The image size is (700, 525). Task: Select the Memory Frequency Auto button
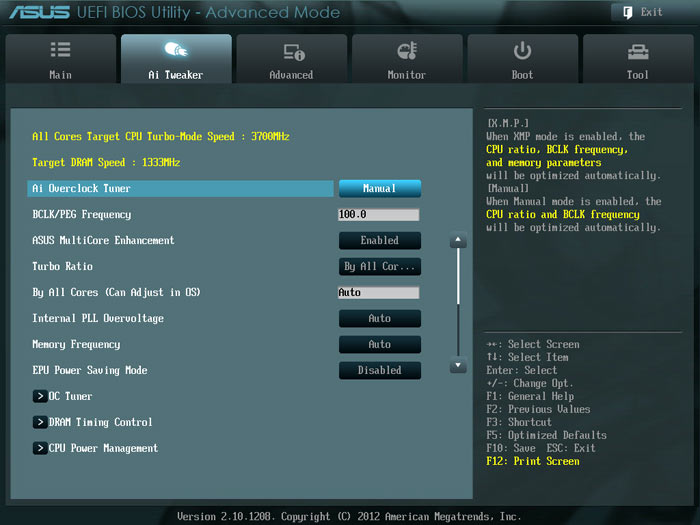[x=379, y=344]
